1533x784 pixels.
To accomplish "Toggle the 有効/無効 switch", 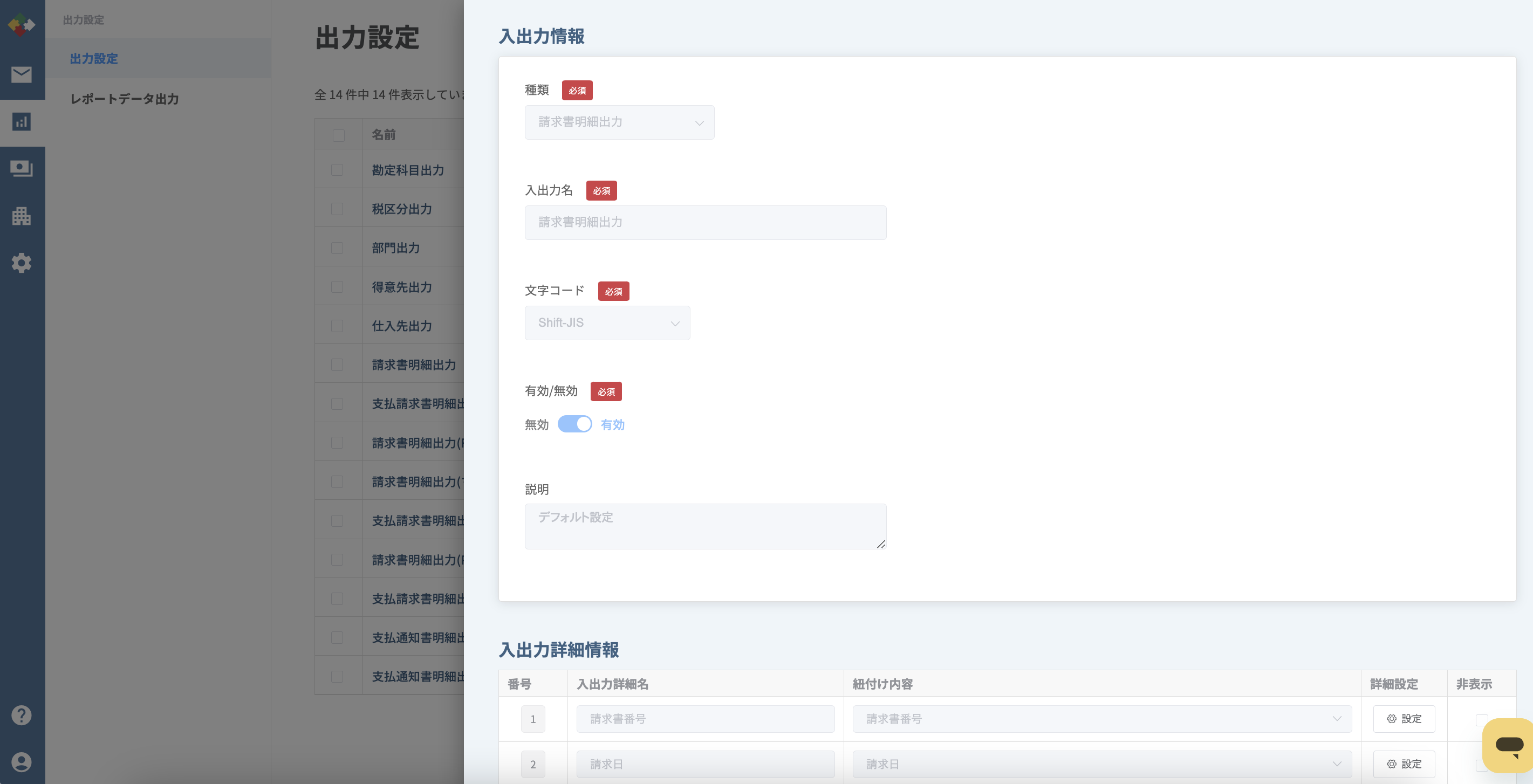I will tap(574, 424).
